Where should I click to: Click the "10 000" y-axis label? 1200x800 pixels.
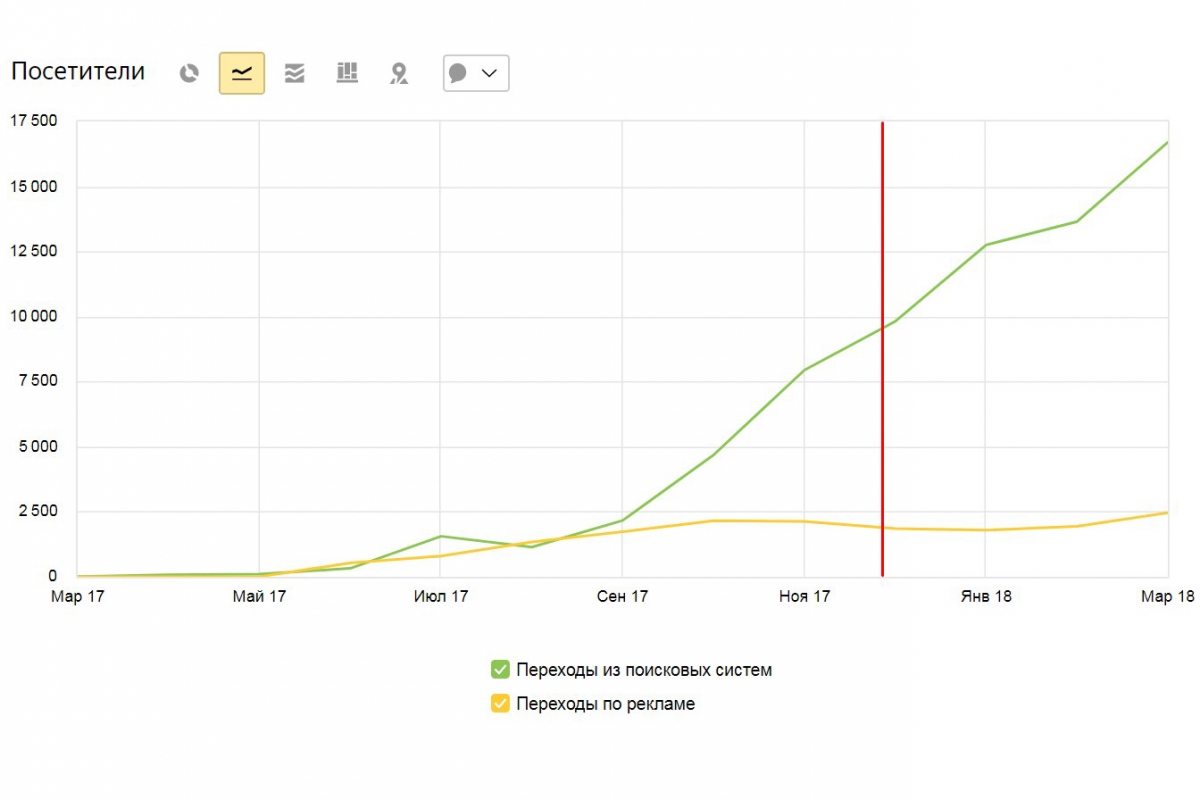click(34, 316)
